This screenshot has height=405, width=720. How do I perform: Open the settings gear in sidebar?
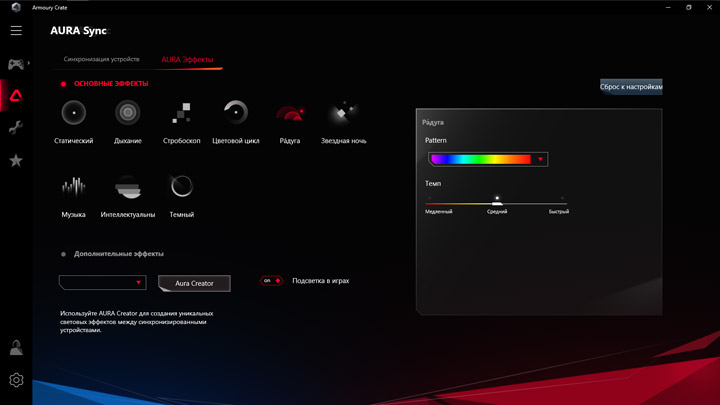(16, 380)
